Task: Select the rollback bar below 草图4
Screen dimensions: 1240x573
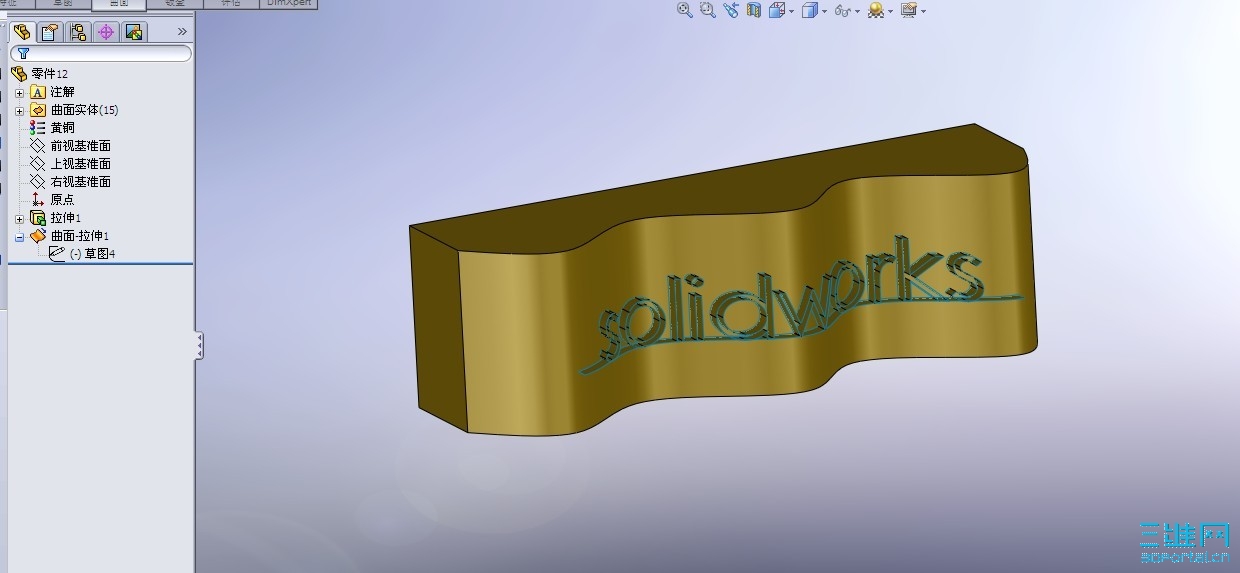Action: click(100, 264)
